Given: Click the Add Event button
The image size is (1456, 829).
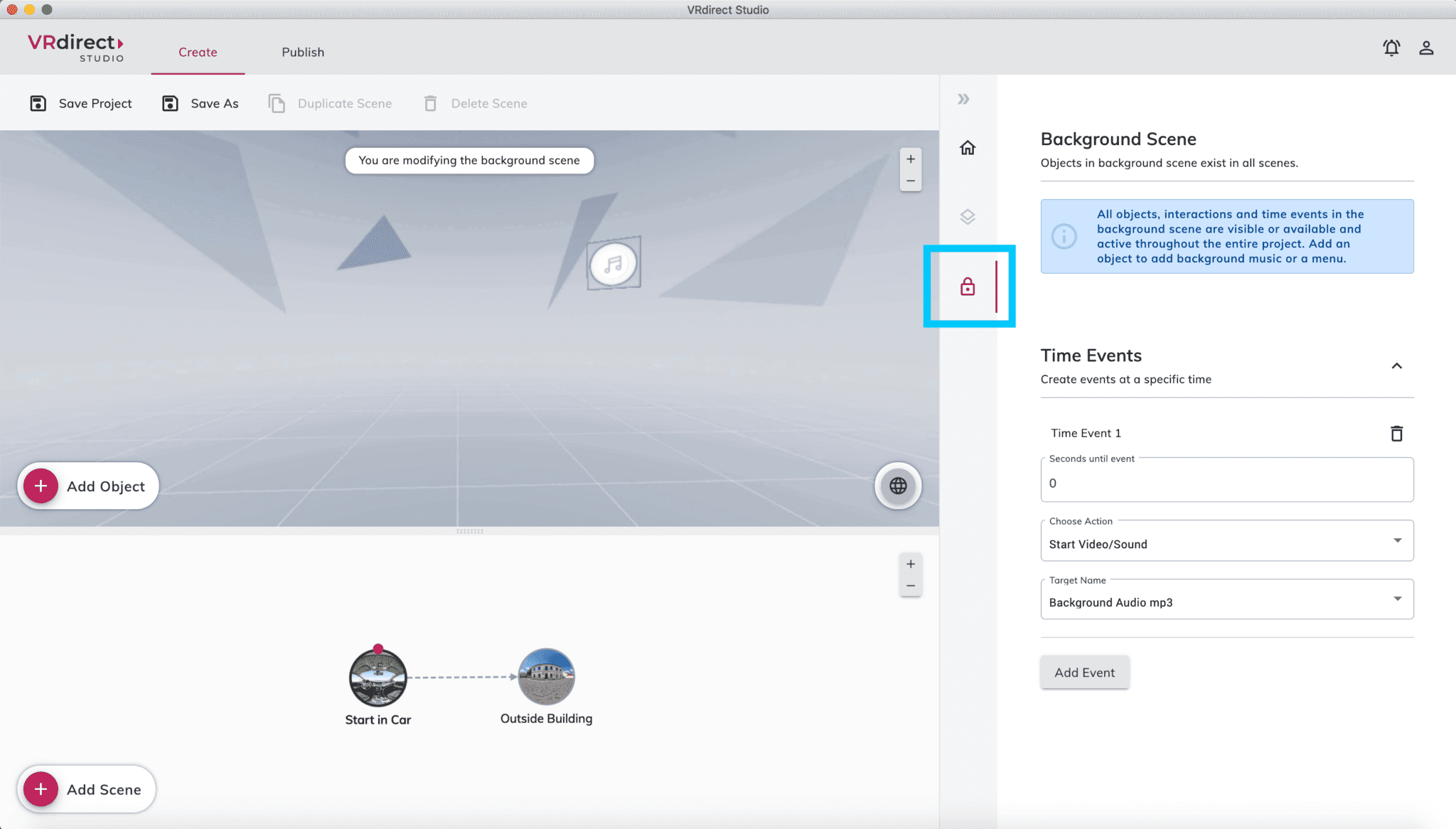Looking at the screenshot, I should coord(1084,672).
